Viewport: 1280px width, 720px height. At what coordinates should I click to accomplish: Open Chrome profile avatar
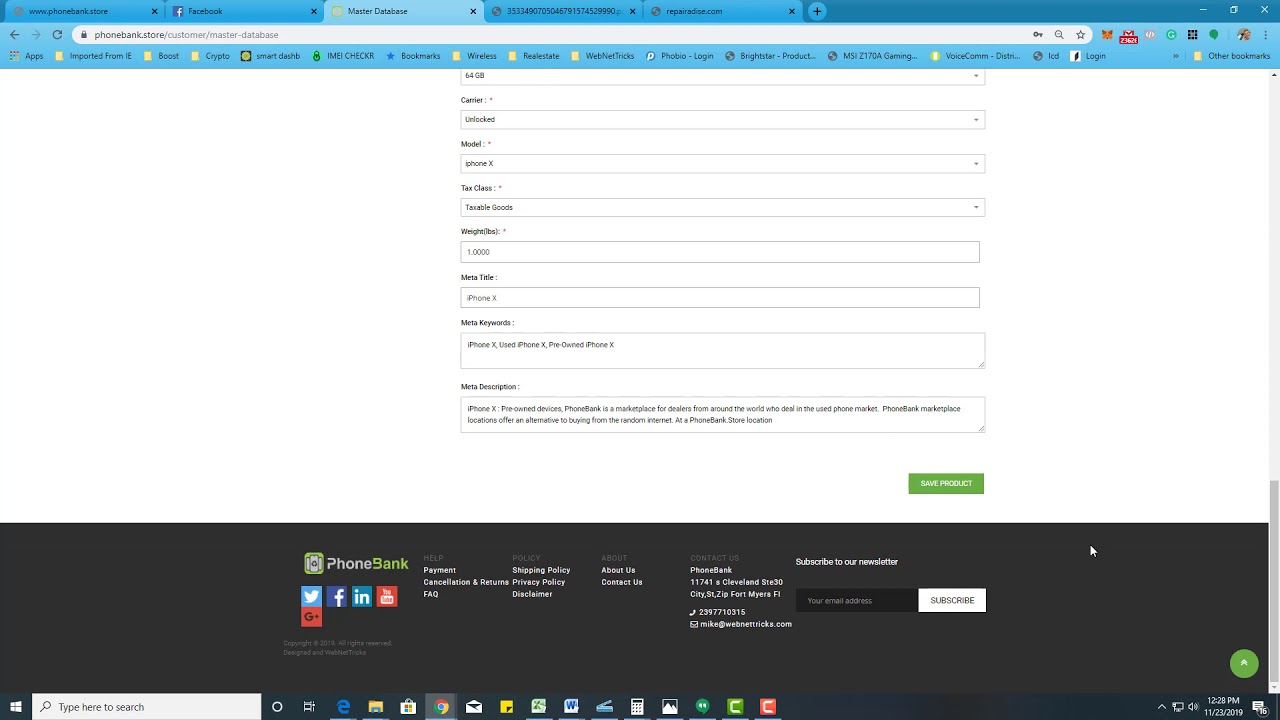pyautogui.click(x=1243, y=35)
